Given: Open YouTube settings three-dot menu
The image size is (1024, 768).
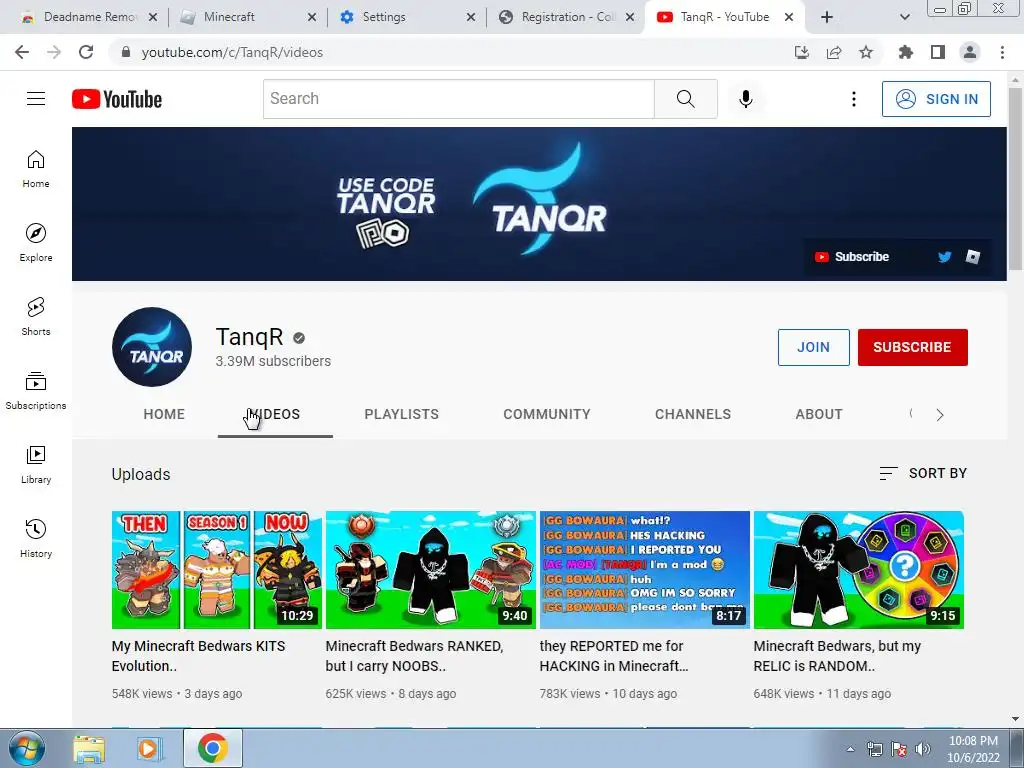Looking at the screenshot, I should coord(854,99).
